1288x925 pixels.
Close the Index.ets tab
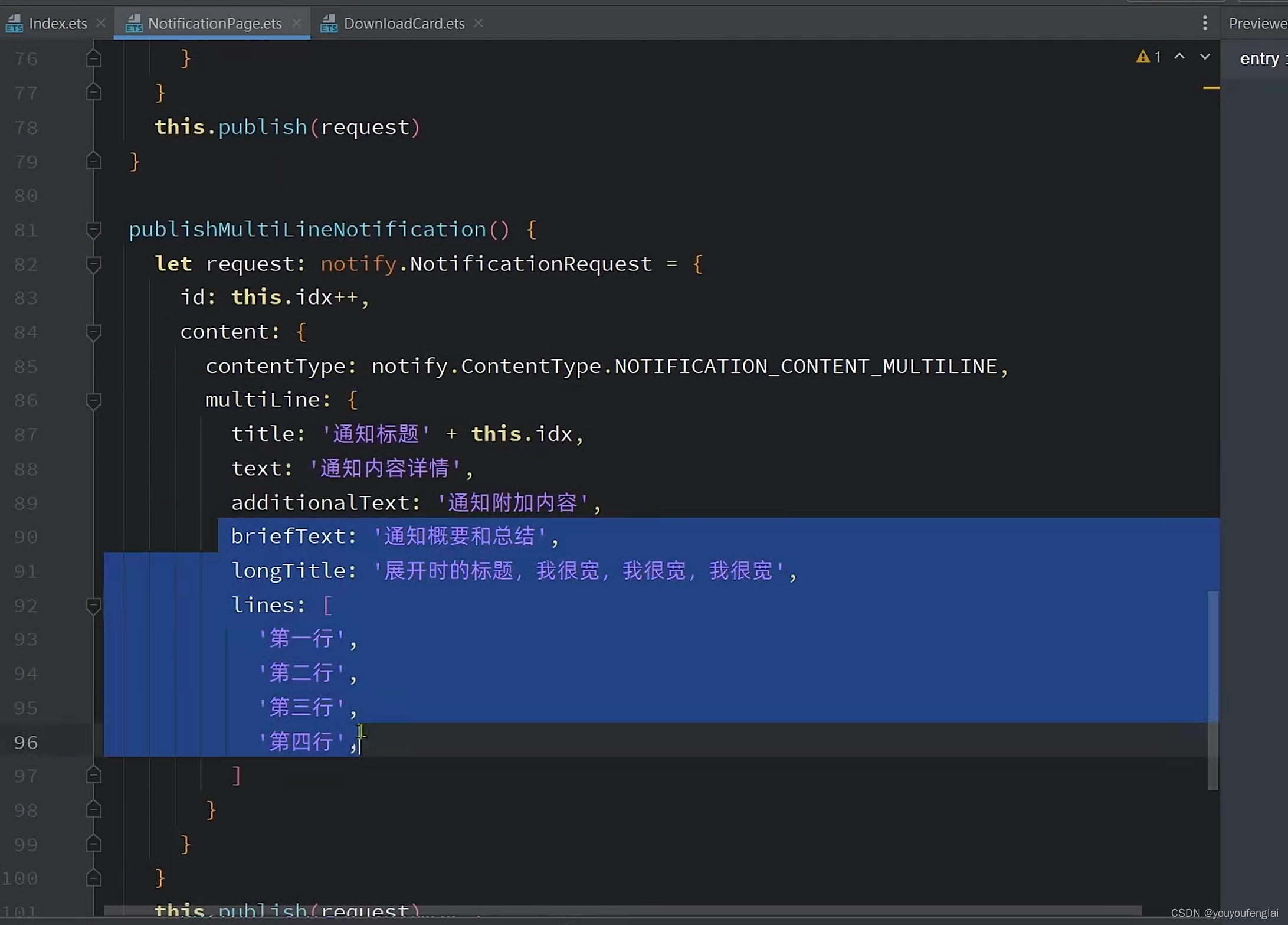click(x=101, y=23)
